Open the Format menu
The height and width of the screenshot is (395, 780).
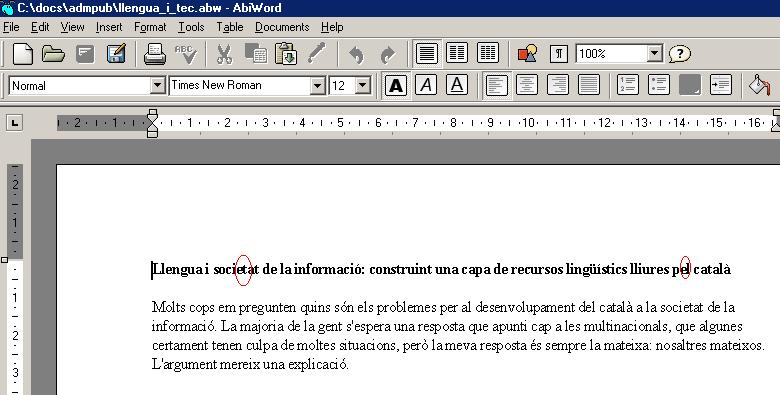pos(150,27)
